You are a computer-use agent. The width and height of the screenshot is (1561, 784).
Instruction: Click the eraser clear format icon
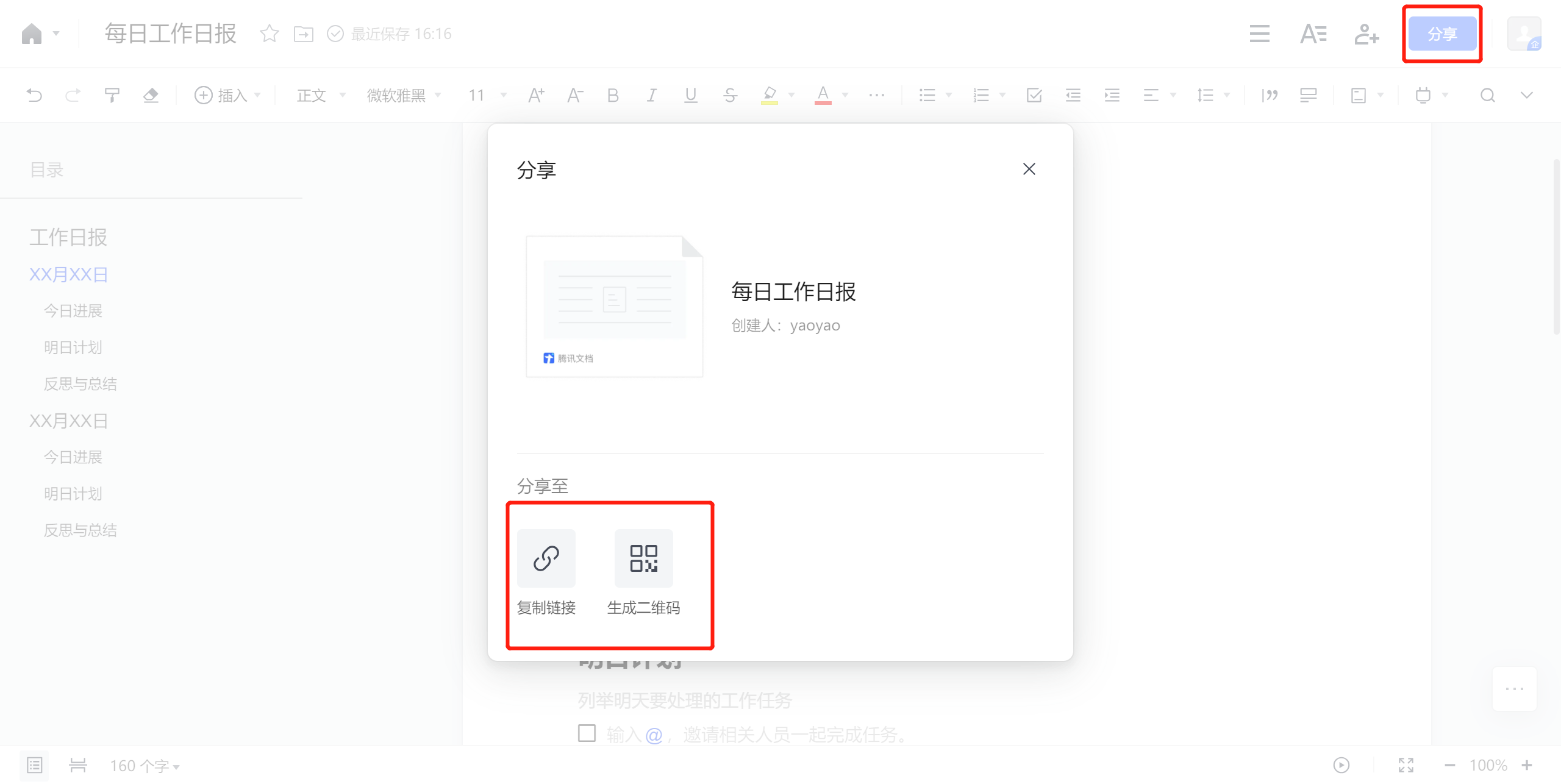point(151,95)
